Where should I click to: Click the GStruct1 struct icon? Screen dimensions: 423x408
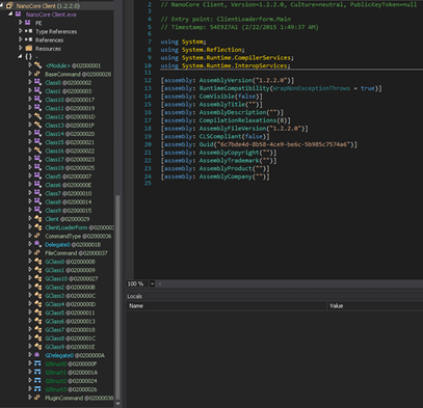(x=38, y=372)
